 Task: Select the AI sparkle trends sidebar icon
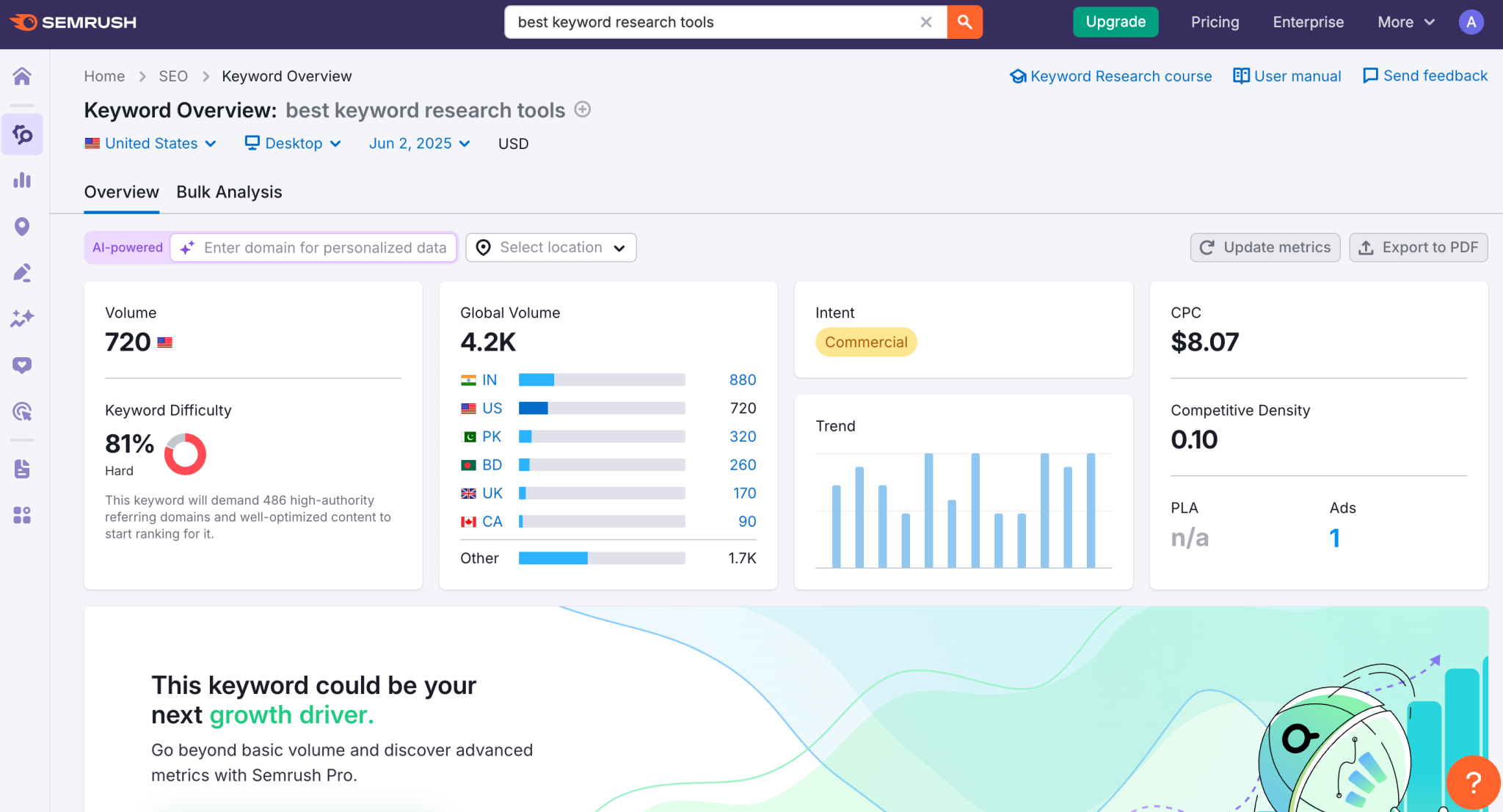pyautogui.click(x=22, y=318)
